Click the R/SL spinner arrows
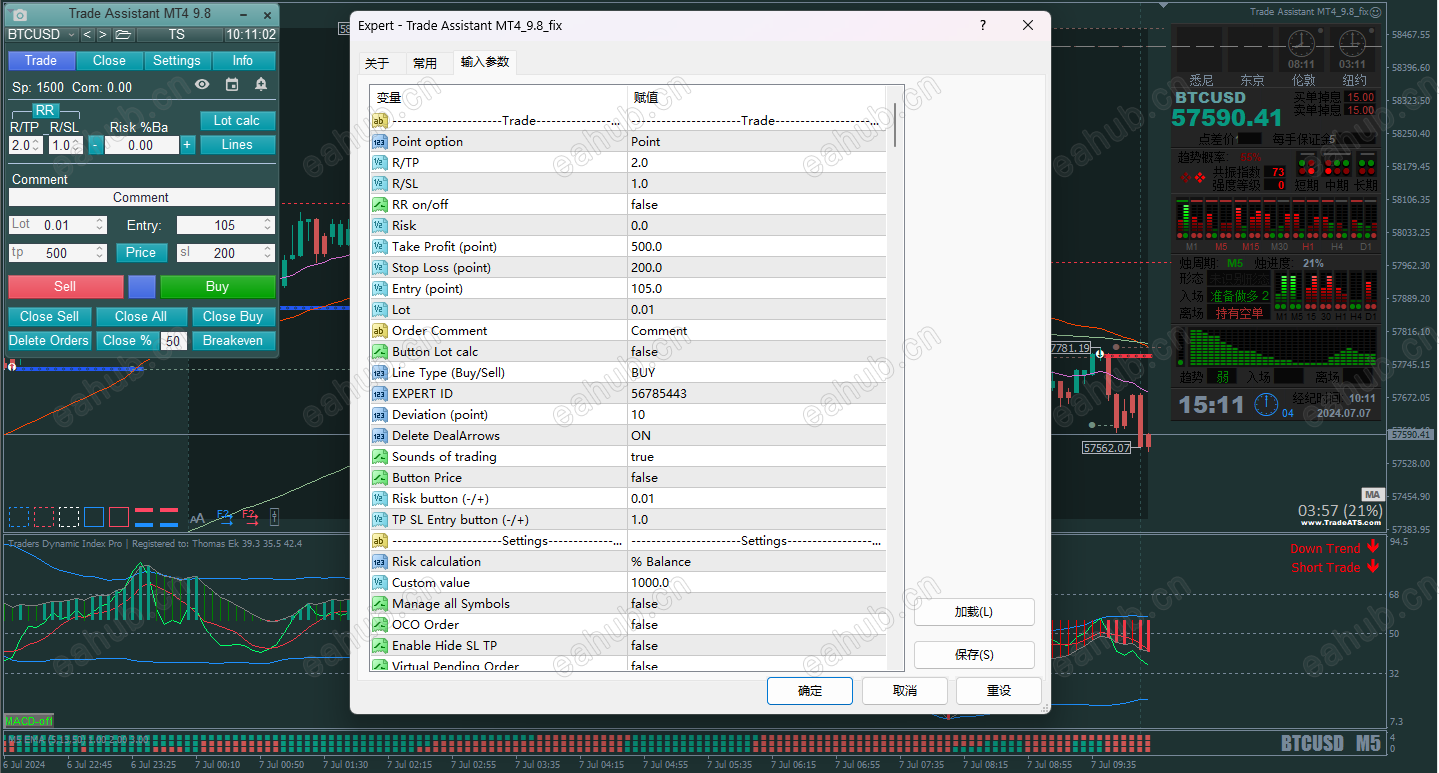The image size is (1439, 773). tap(77, 145)
